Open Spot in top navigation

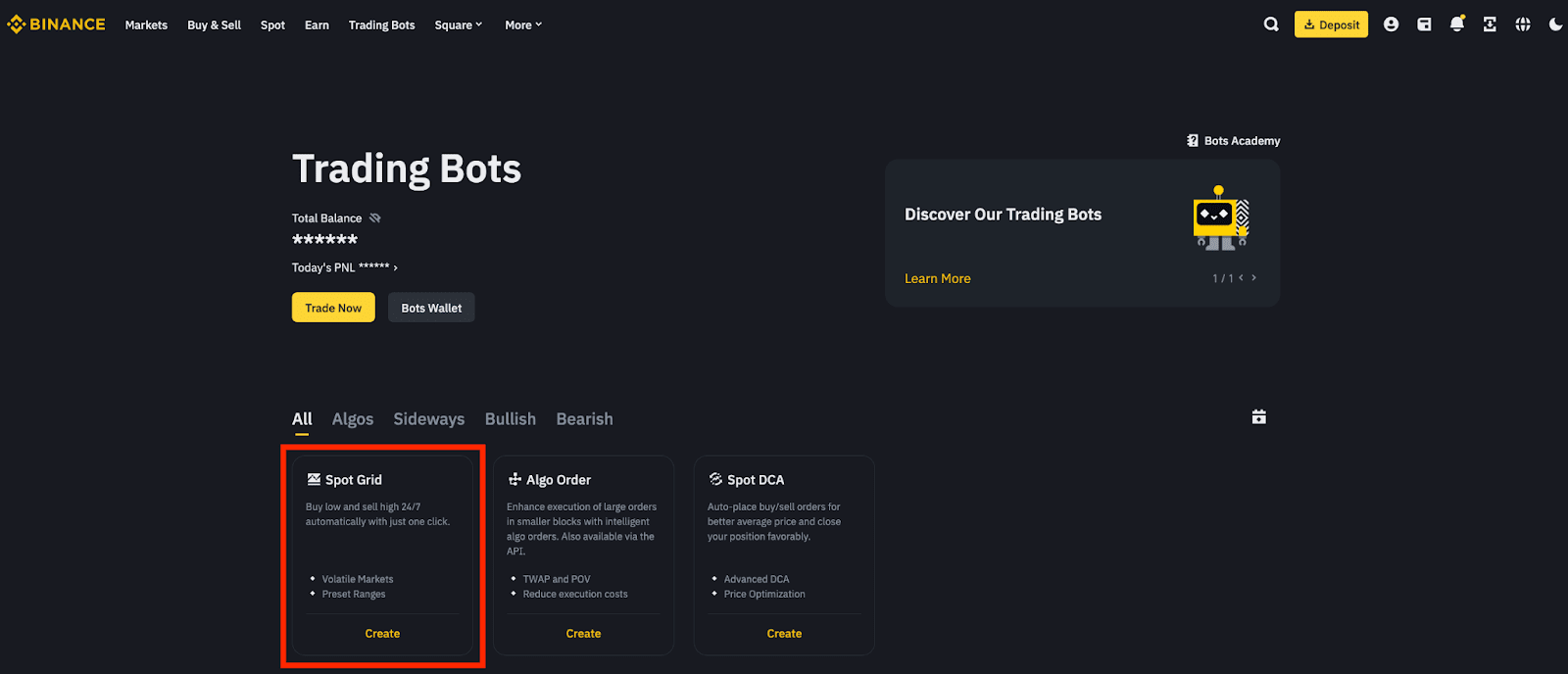point(272,25)
